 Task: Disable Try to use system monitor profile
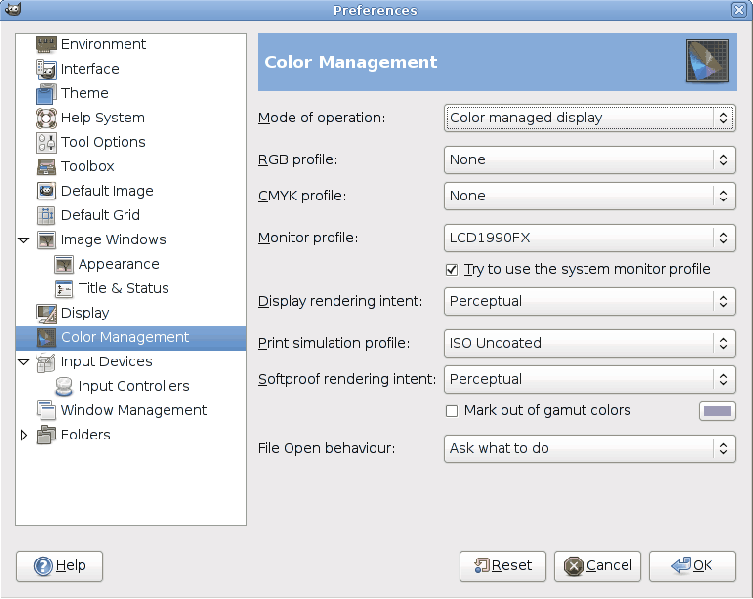(x=452, y=270)
